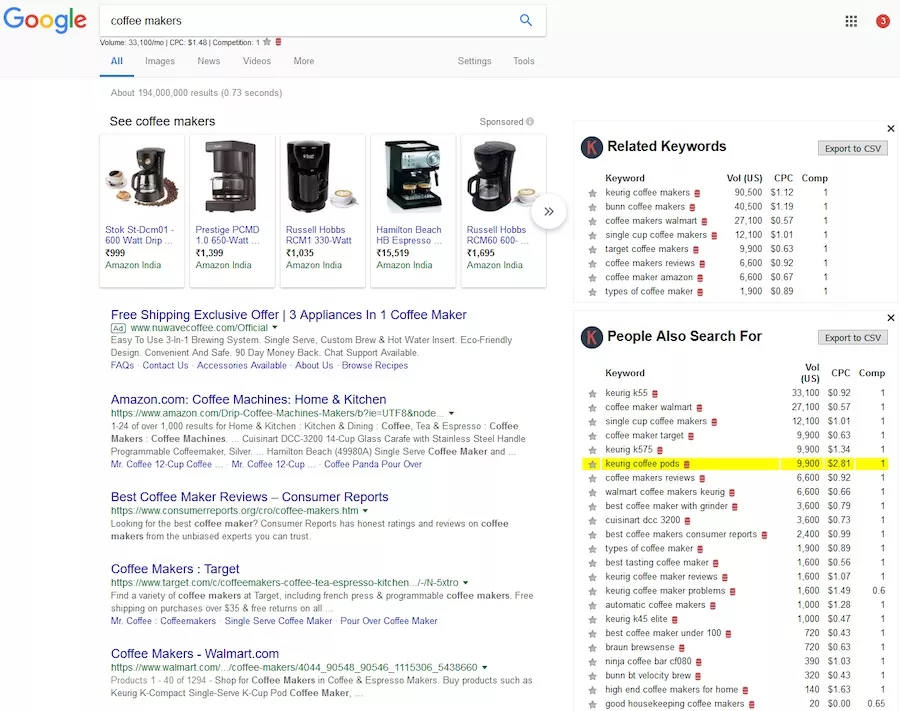The width and height of the screenshot is (900, 711).
Task: Expand dropdown arrow beside consumerreports.org URL
Action: 365,511
